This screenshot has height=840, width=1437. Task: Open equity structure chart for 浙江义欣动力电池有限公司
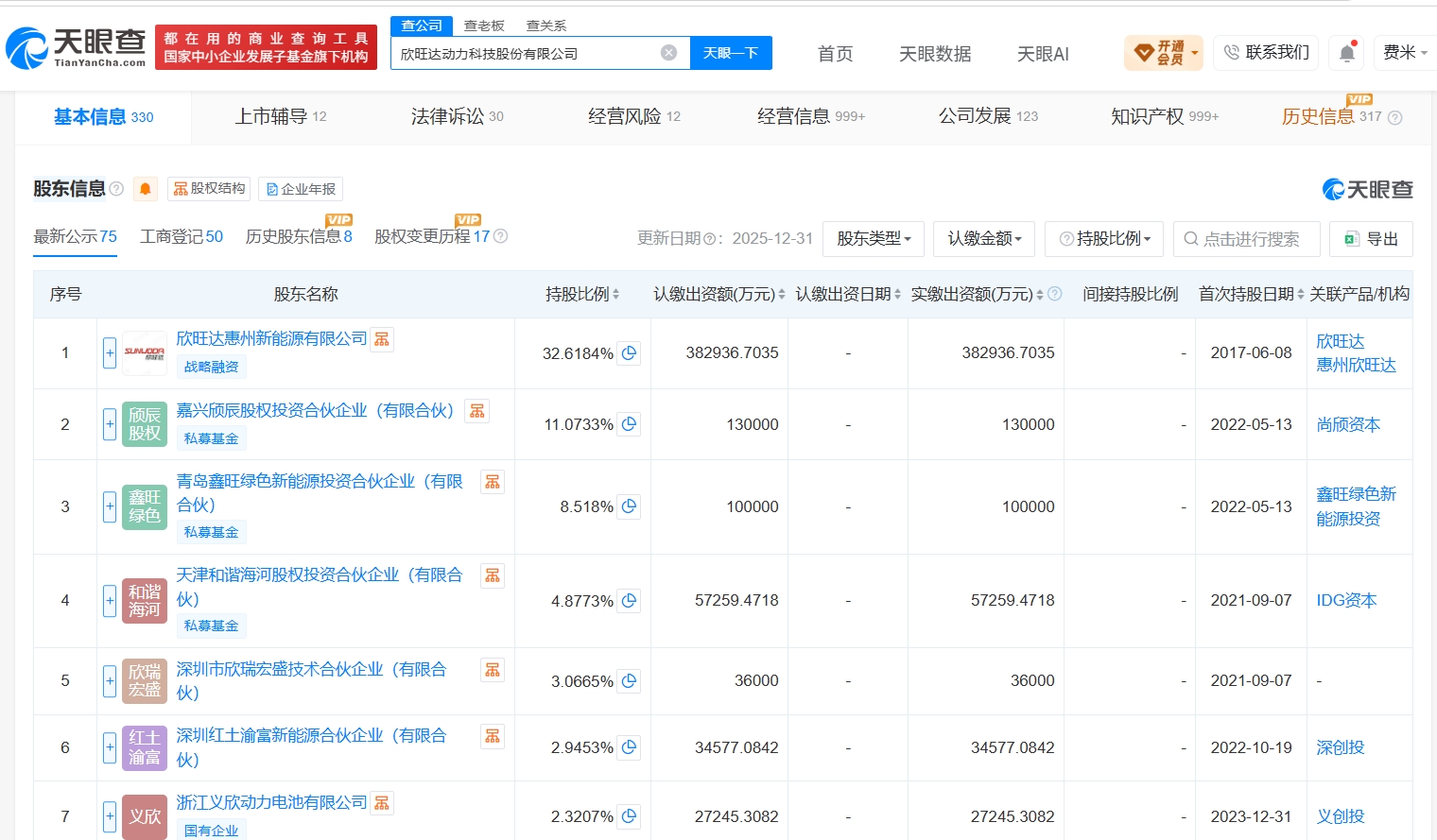[382, 803]
